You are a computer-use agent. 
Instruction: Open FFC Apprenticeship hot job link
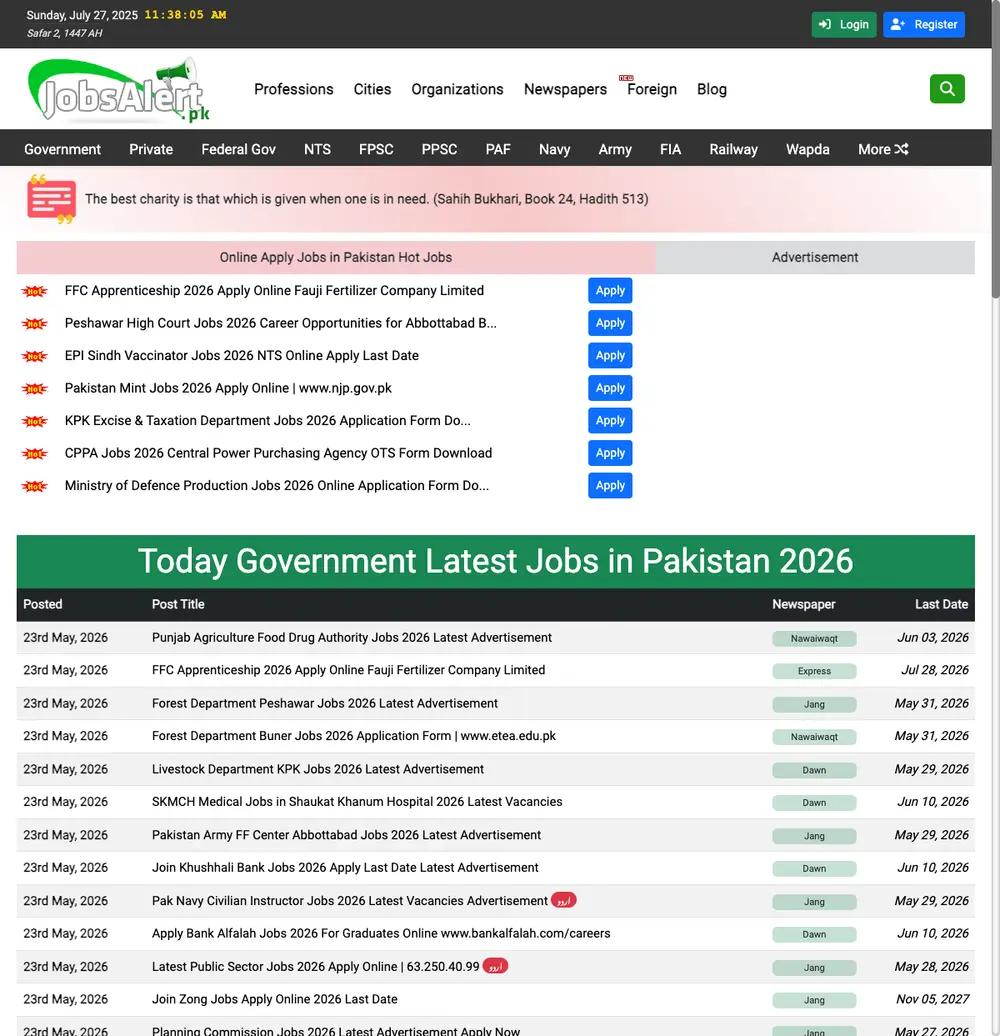point(274,291)
